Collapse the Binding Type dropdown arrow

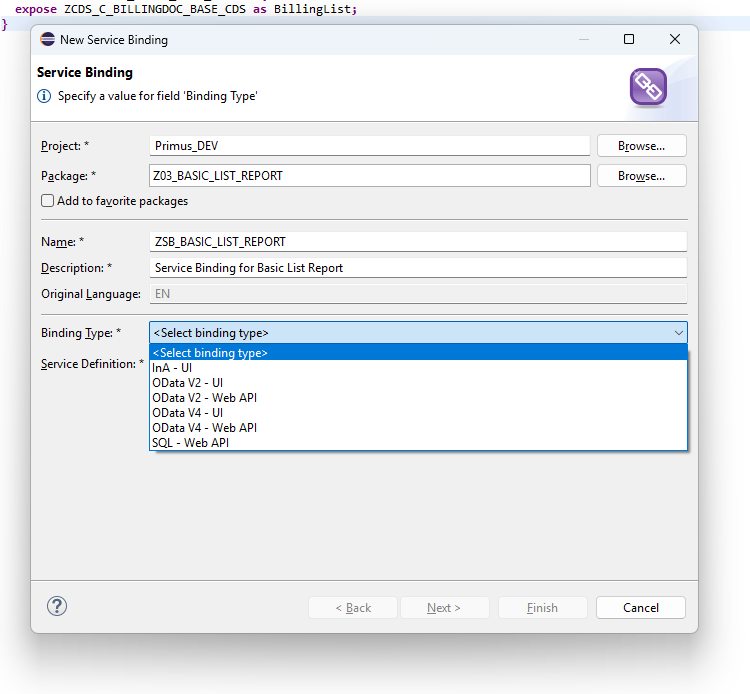[x=678, y=332]
